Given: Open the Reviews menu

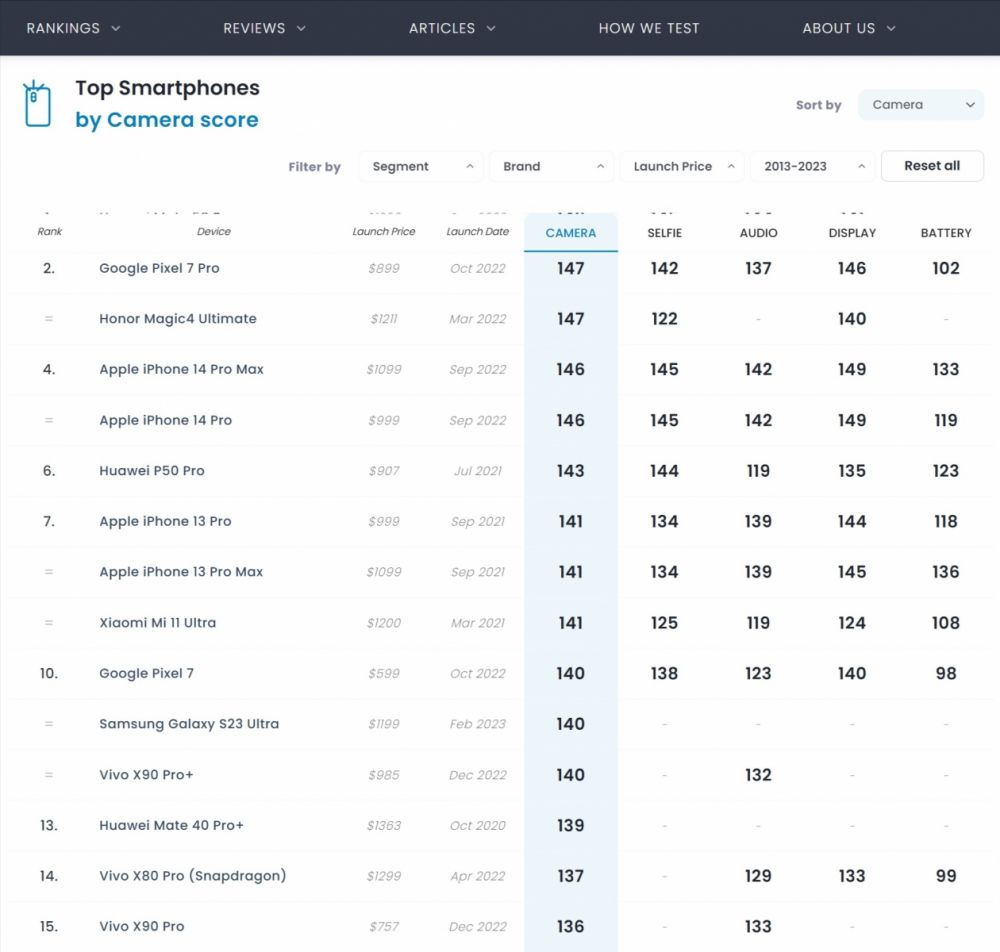Looking at the screenshot, I should click(264, 28).
